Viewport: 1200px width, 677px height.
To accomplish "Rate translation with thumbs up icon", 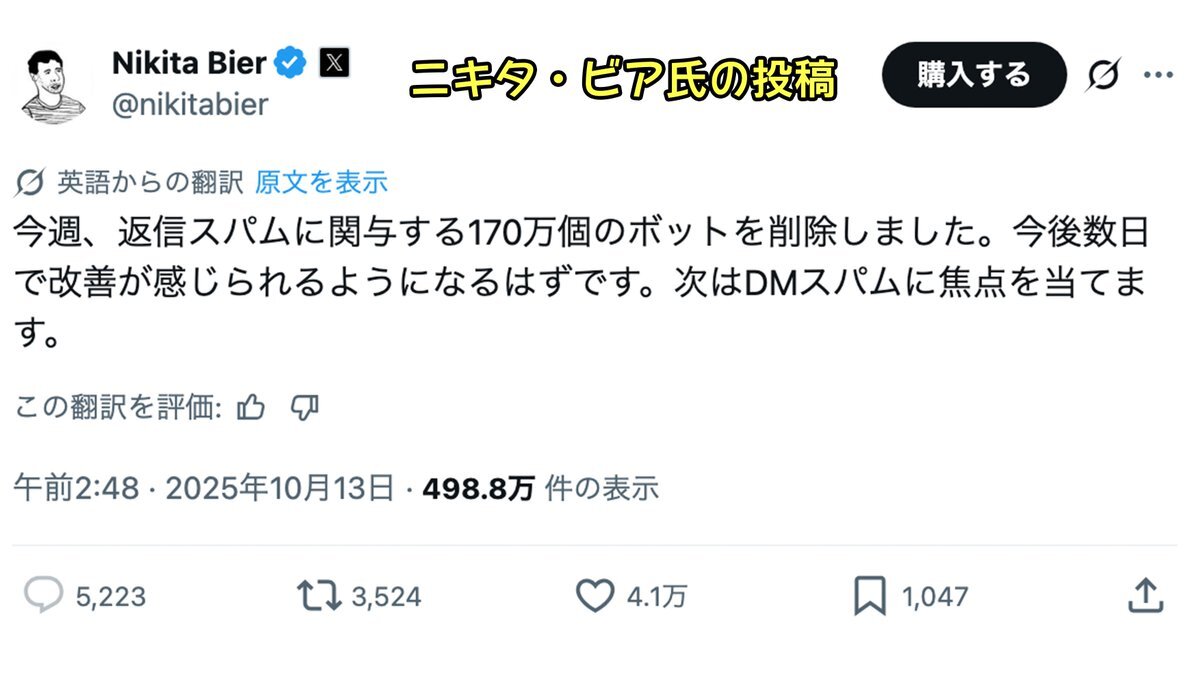I will [252, 407].
